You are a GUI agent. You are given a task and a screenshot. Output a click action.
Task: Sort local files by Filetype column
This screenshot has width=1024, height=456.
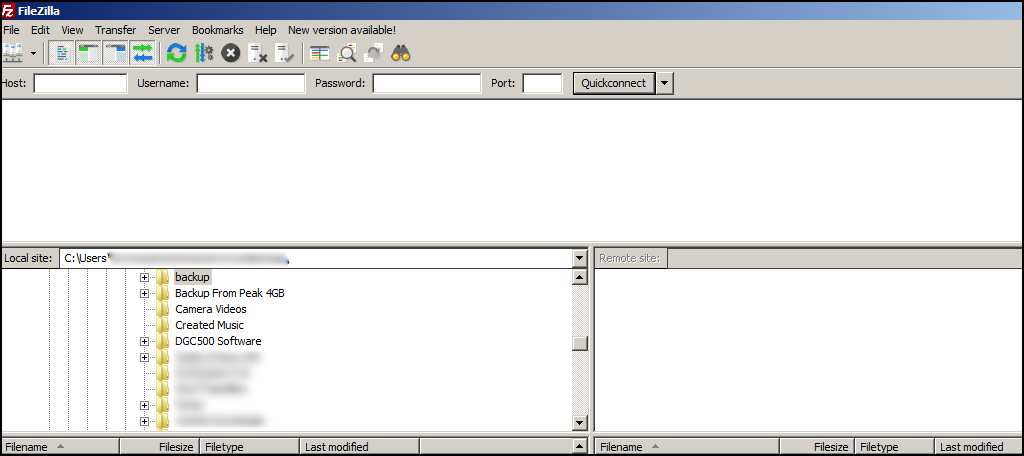[x=249, y=447]
